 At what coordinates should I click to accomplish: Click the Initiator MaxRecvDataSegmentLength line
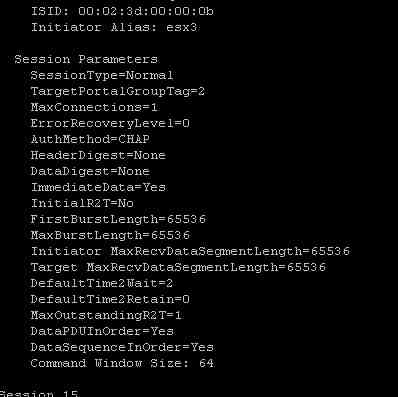click(190, 251)
